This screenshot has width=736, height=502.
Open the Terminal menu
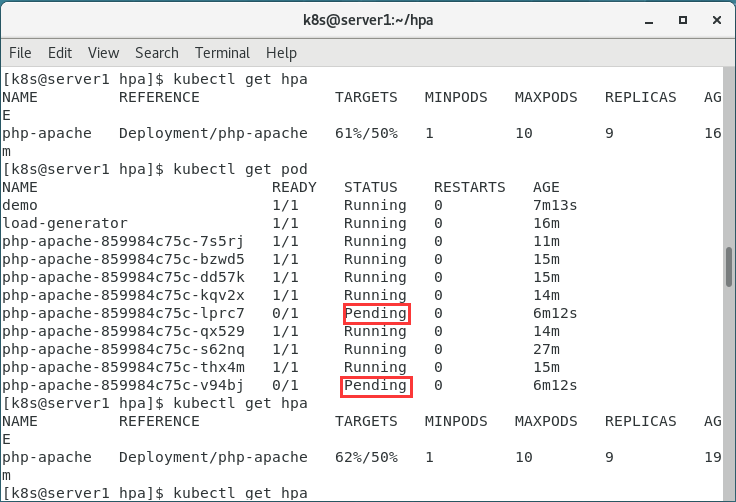tap(222, 53)
